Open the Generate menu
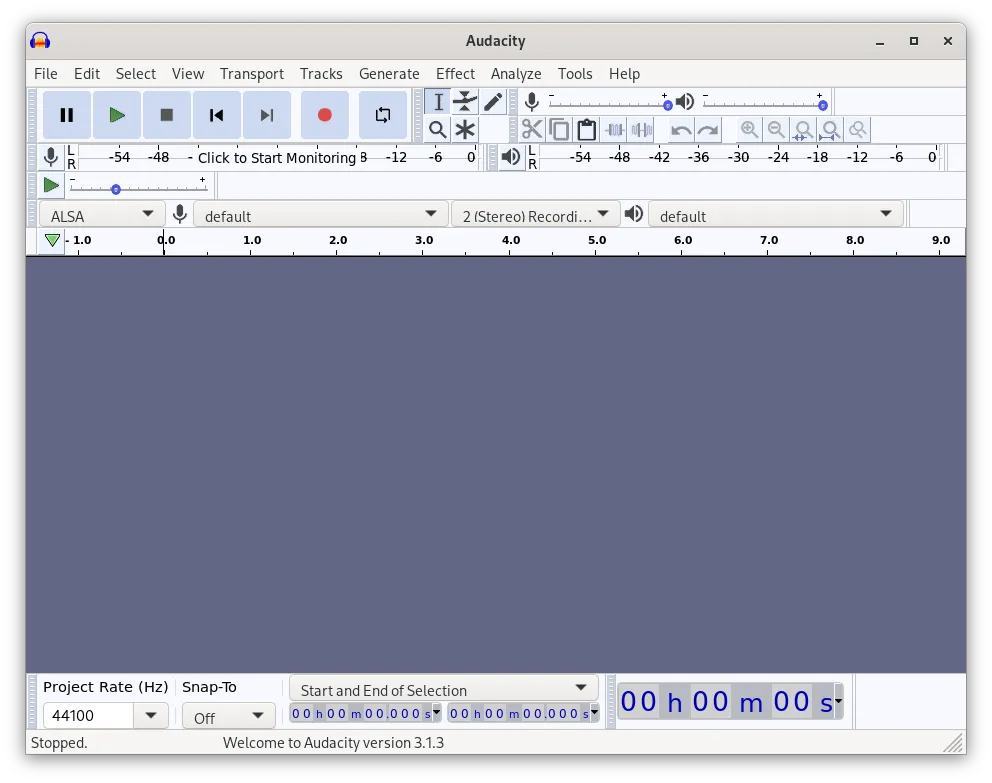The image size is (992, 783). point(389,73)
